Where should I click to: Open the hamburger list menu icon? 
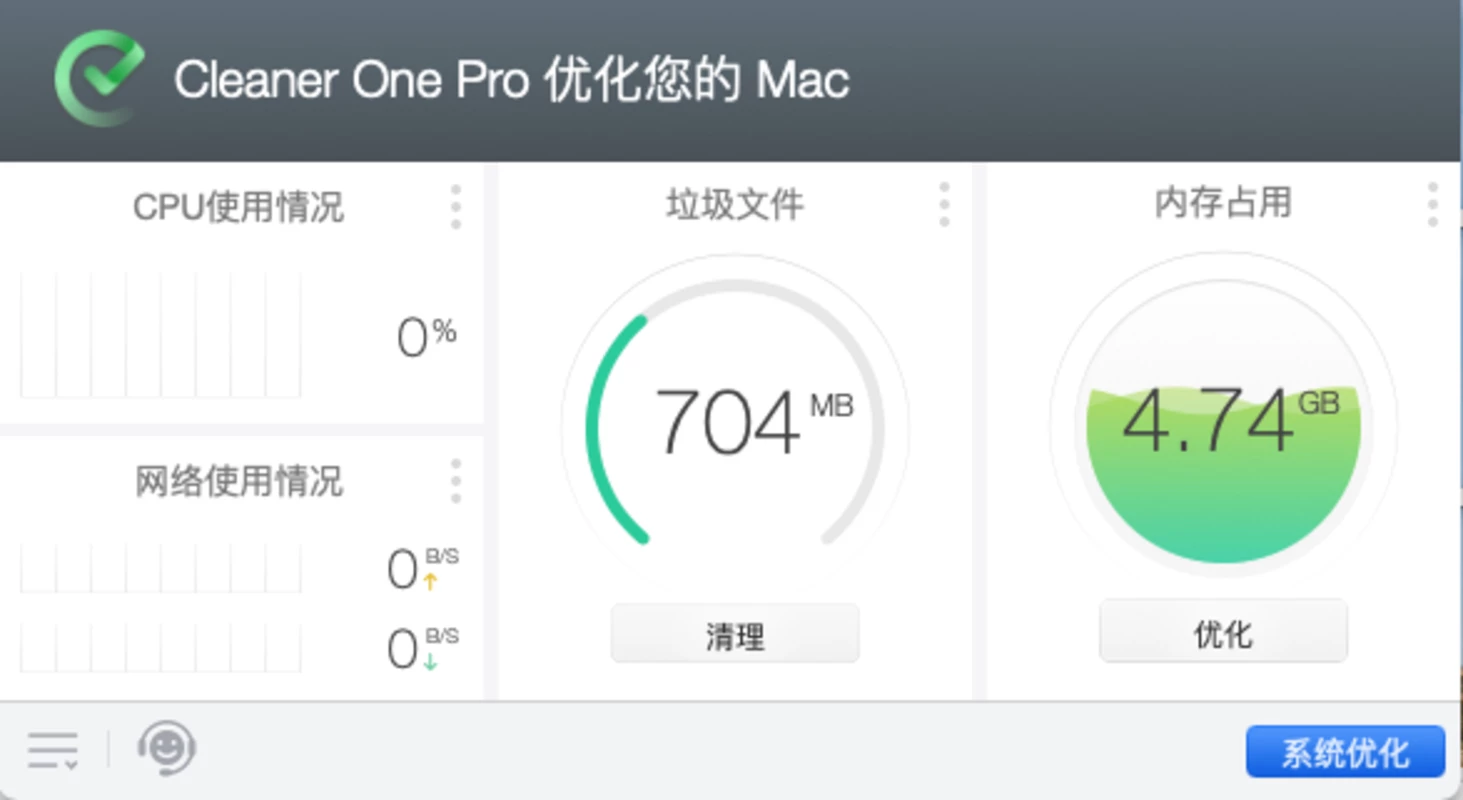(53, 750)
